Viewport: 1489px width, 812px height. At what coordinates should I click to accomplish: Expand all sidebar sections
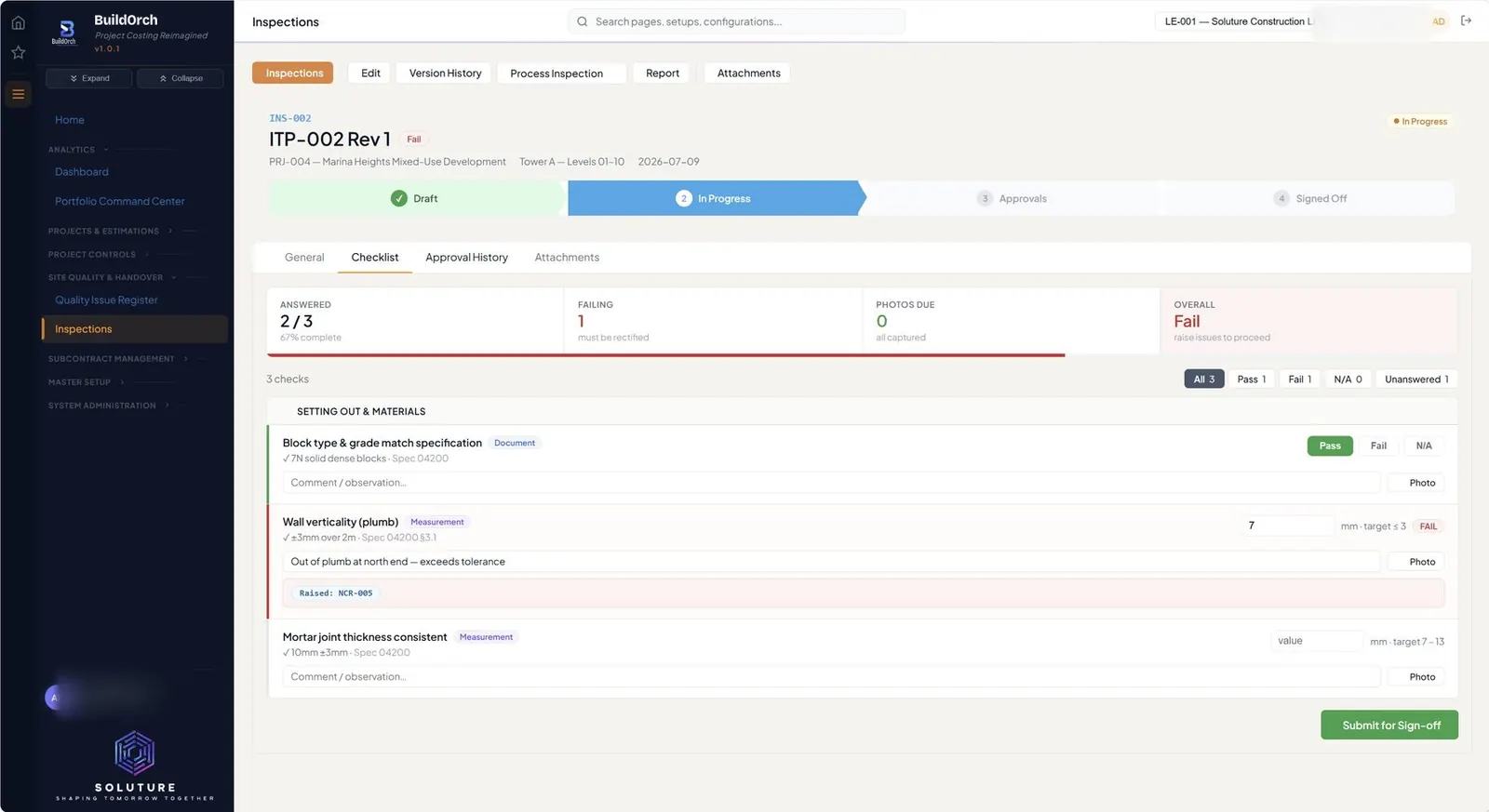coord(89,78)
